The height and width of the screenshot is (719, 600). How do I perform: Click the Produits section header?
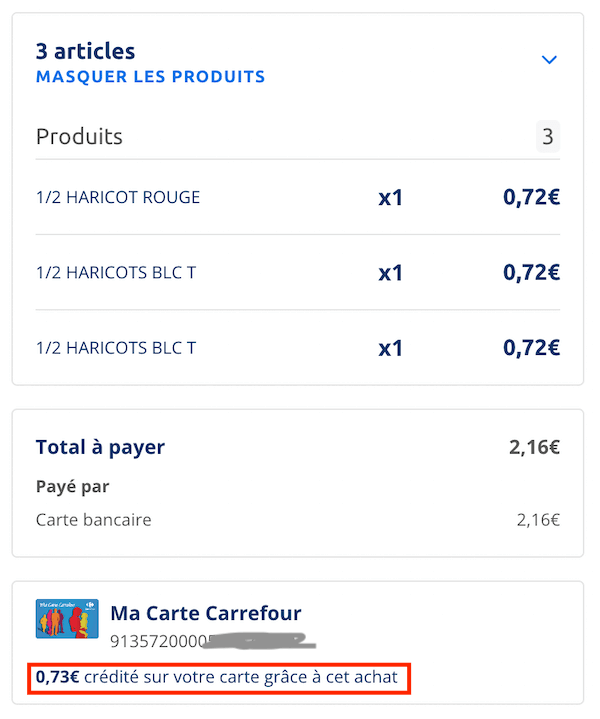point(79,136)
